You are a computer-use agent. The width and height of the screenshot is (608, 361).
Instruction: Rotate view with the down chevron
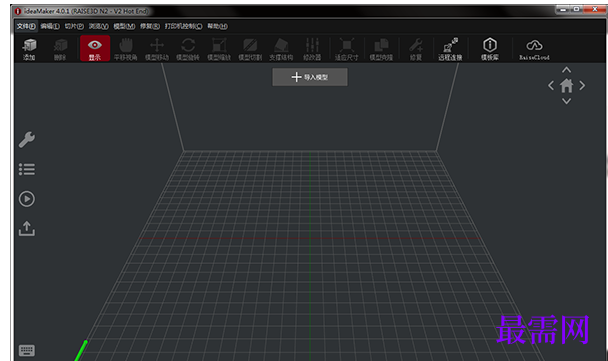pos(567,101)
